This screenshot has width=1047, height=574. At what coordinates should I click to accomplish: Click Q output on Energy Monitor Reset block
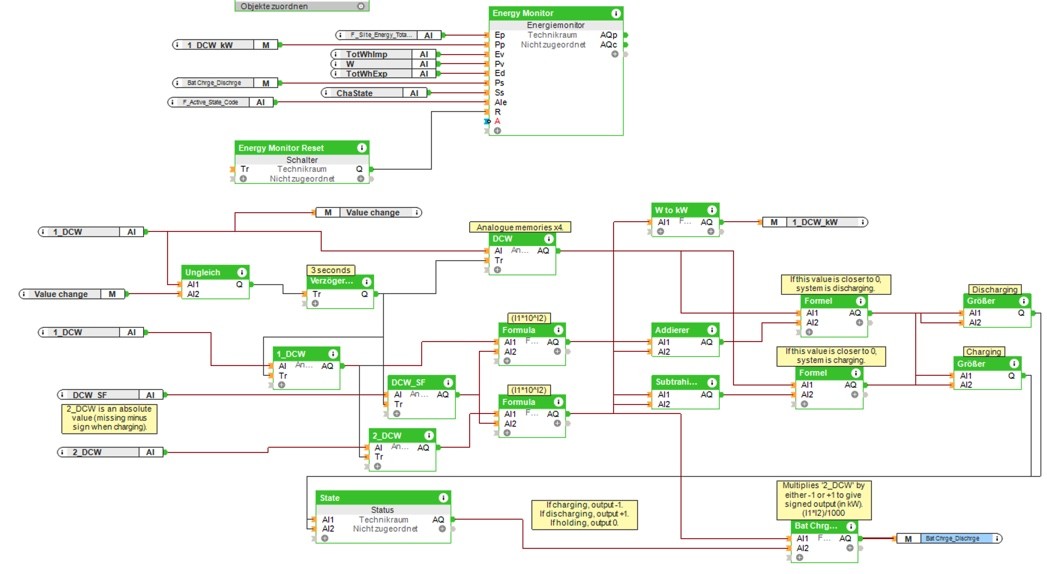coord(359,170)
